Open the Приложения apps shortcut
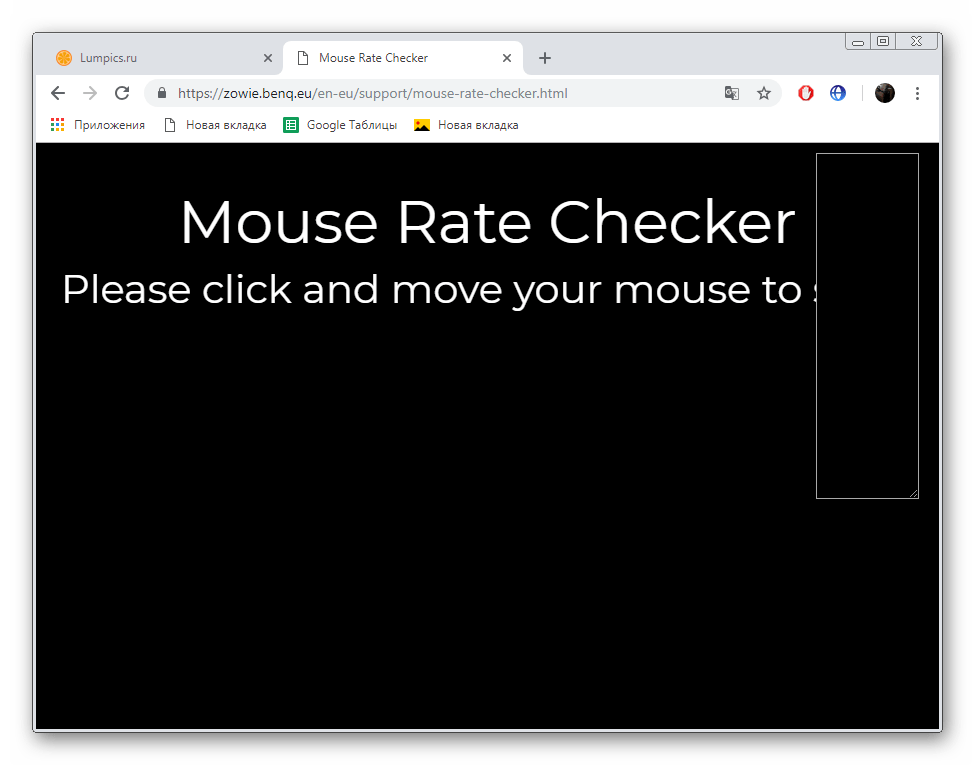The width and height of the screenshot is (975, 765). tap(98, 125)
